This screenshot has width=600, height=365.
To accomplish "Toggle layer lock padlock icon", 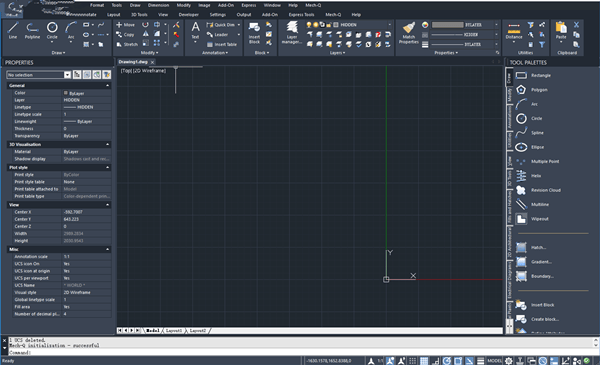I will 328,25.
